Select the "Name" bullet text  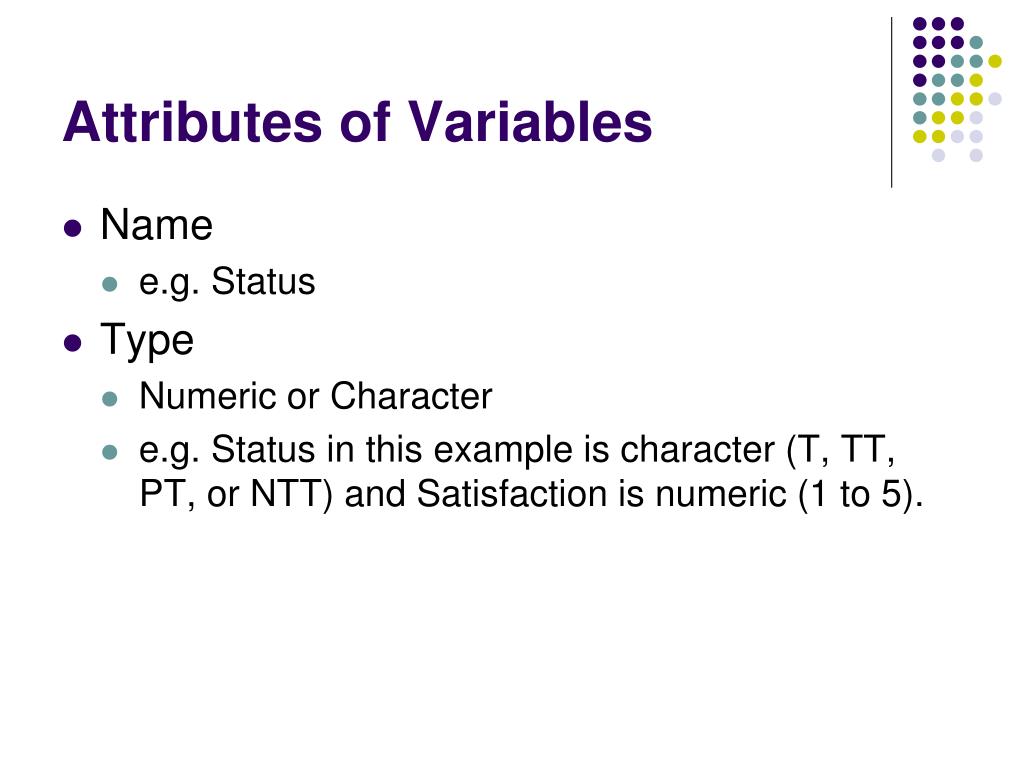(x=156, y=226)
